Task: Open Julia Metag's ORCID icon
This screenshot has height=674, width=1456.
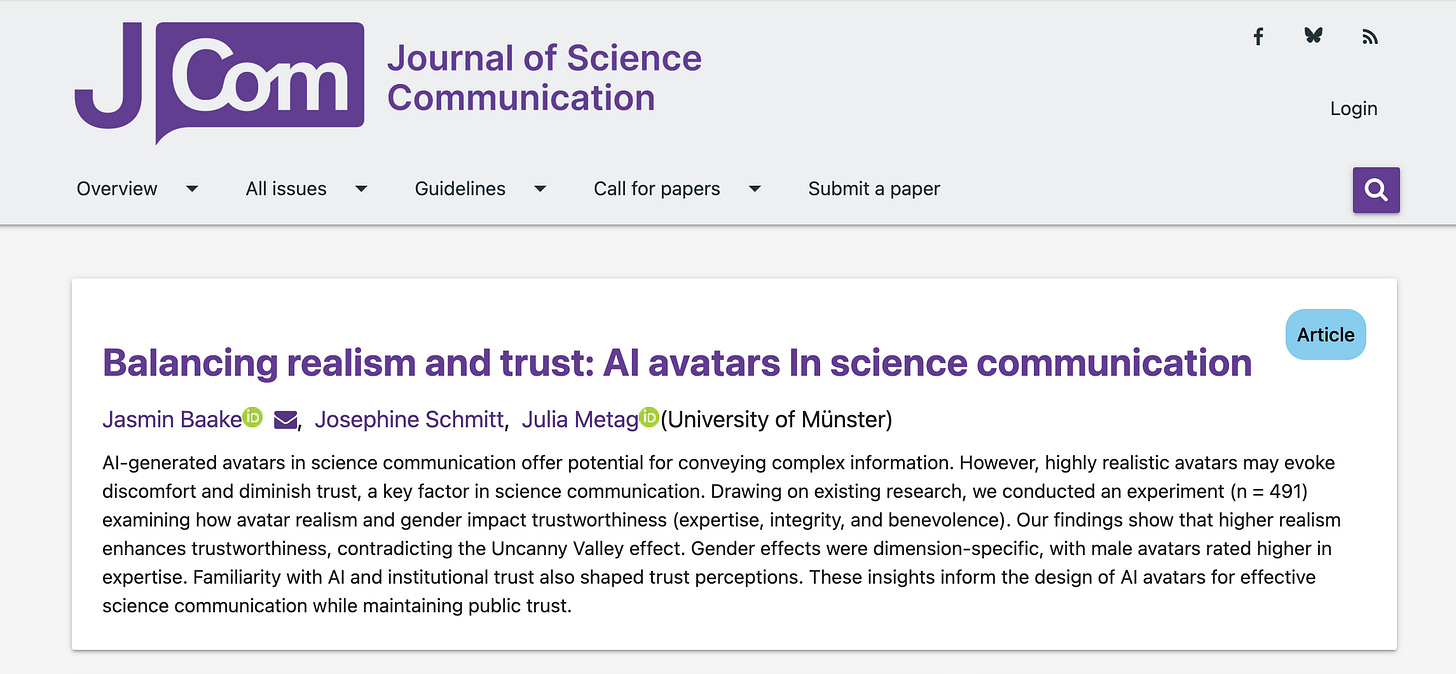Action: pyautogui.click(x=650, y=418)
